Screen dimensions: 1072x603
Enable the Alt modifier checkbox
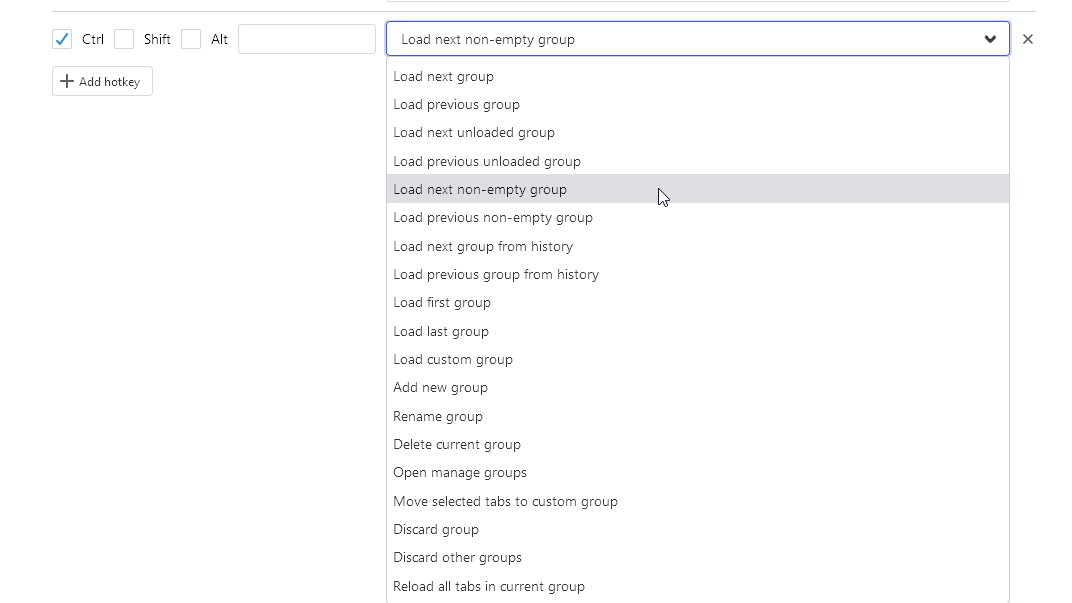pyautogui.click(x=190, y=39)
